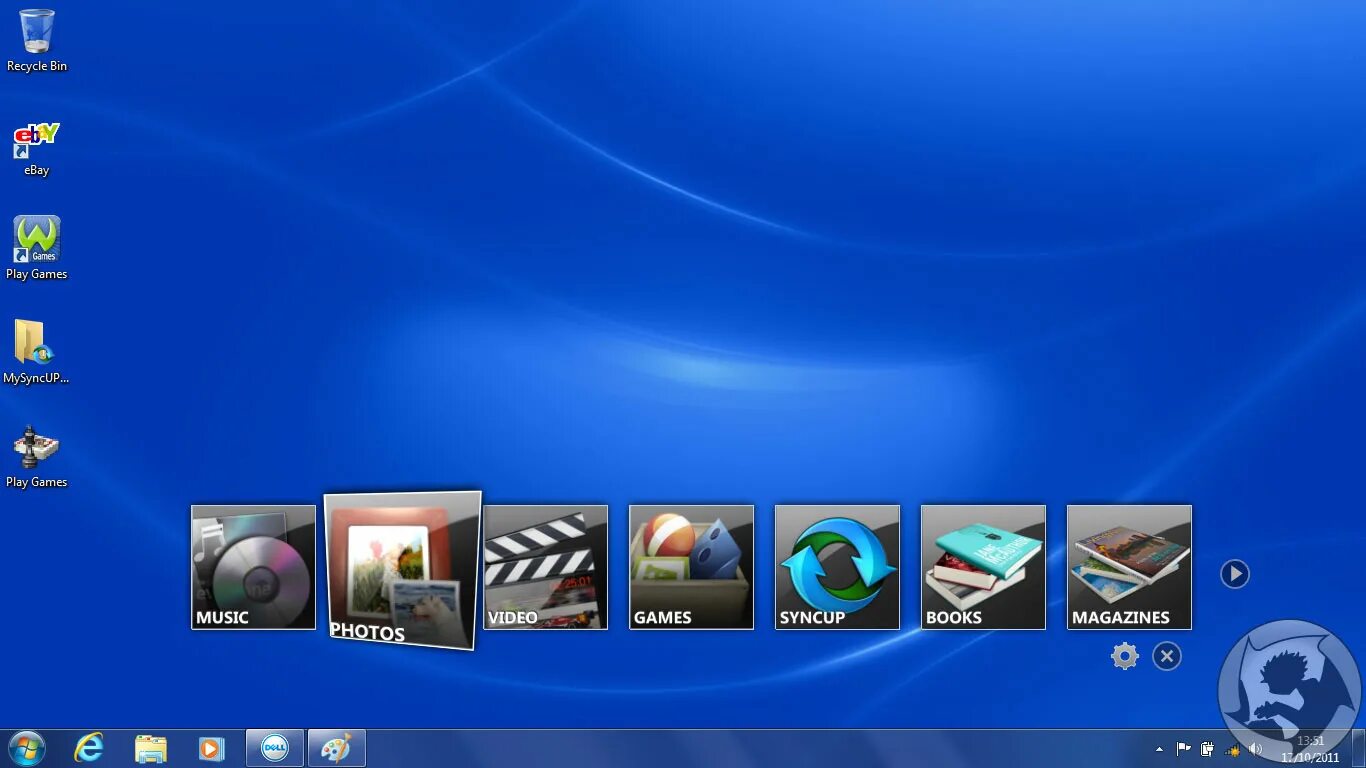The height and width of the screenshot is (768, 1366).
Task: Switch to Dell Stage taskbar button
Action: click(x=275, y=748)
